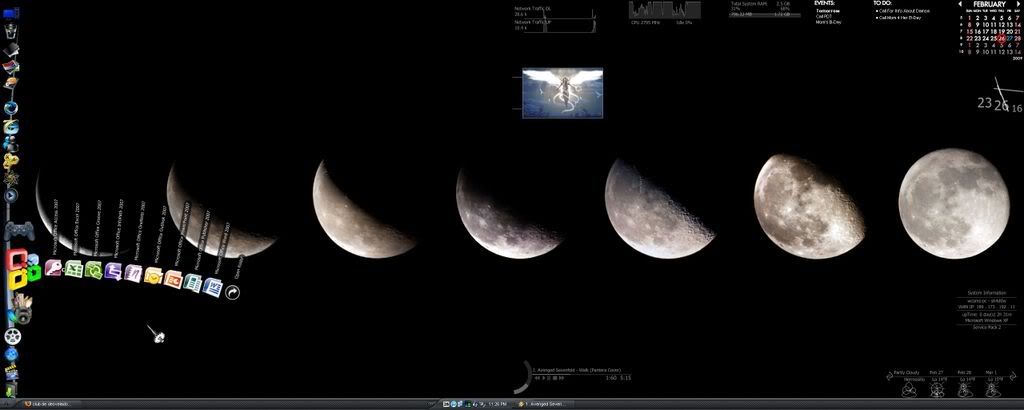Click the analog clock widget showing 23 26
1024x410 pixels.
(x=999, y=95)
